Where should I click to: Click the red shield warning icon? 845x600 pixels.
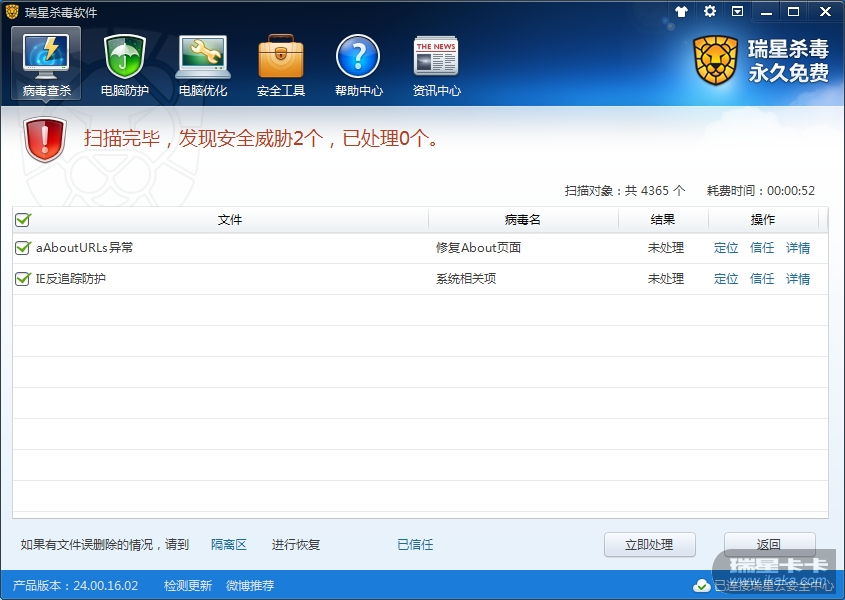[45, 140]
